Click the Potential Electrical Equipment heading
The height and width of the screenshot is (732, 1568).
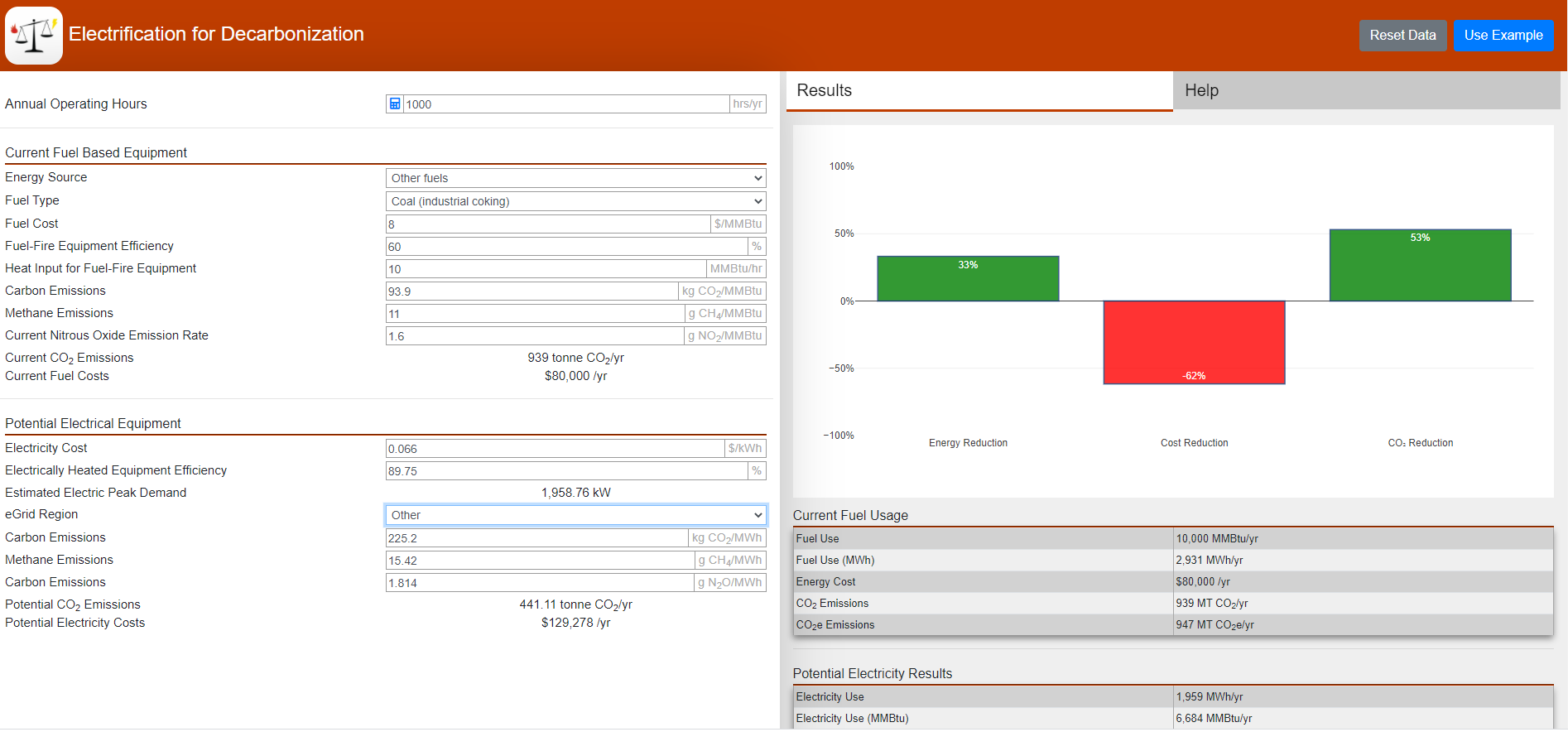tap(93, 423)
